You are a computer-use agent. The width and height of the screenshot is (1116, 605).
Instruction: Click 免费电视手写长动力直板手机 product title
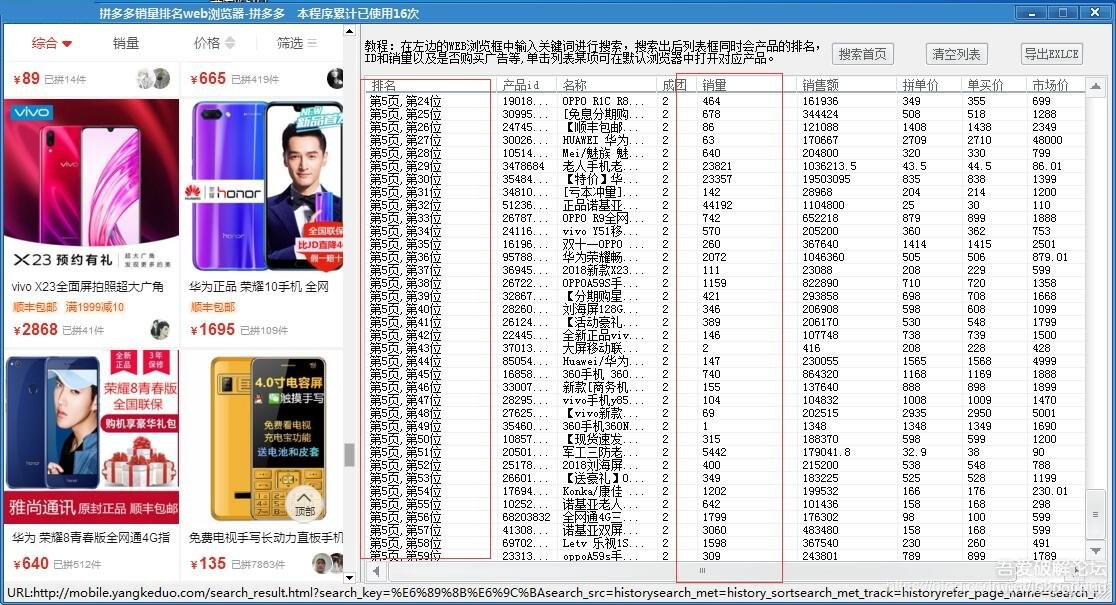pos(265,537)
